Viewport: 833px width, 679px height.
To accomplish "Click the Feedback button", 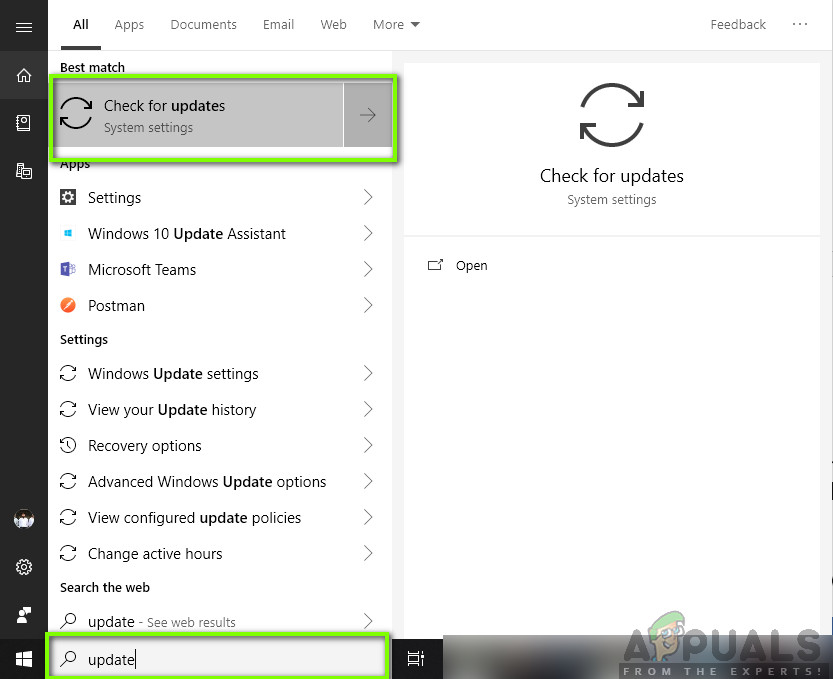I will coord(738,24).
